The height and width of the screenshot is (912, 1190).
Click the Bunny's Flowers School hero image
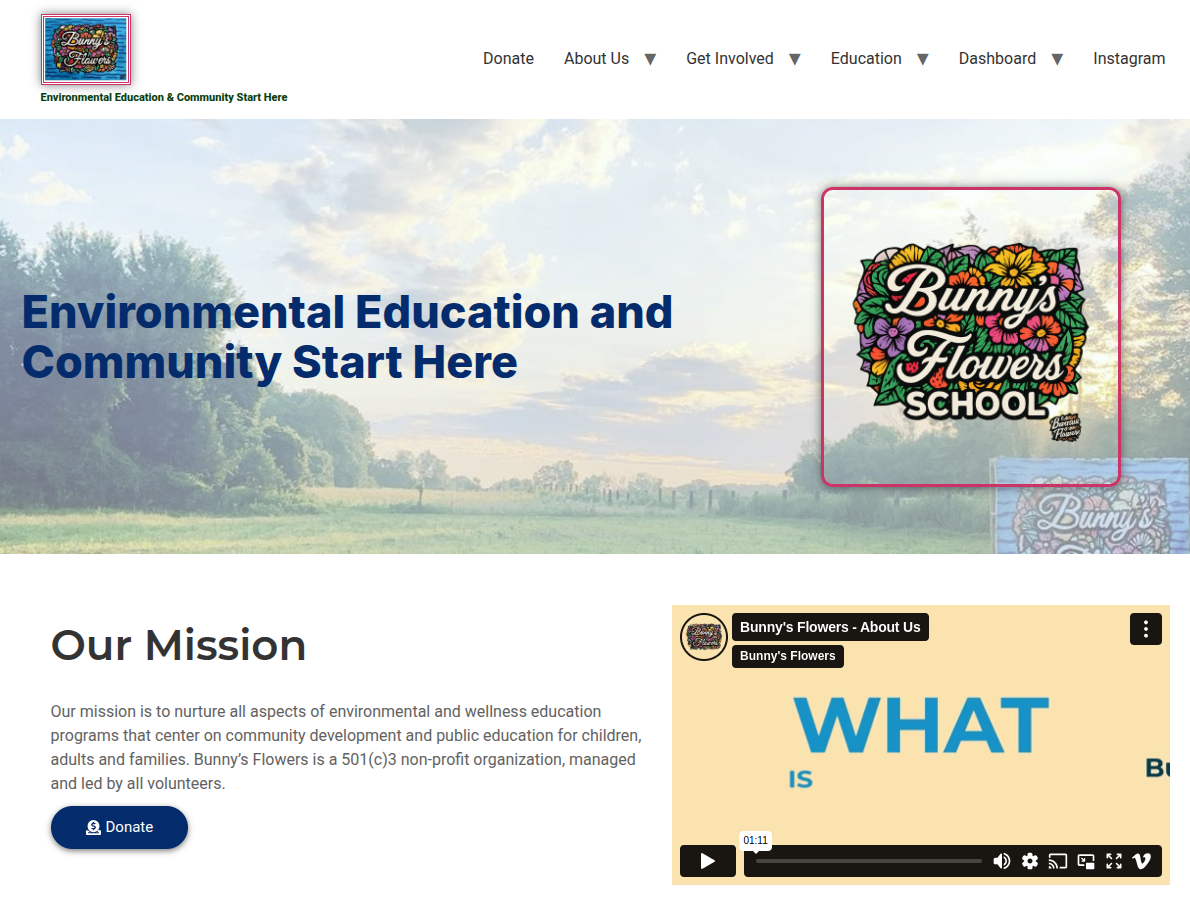970,337
